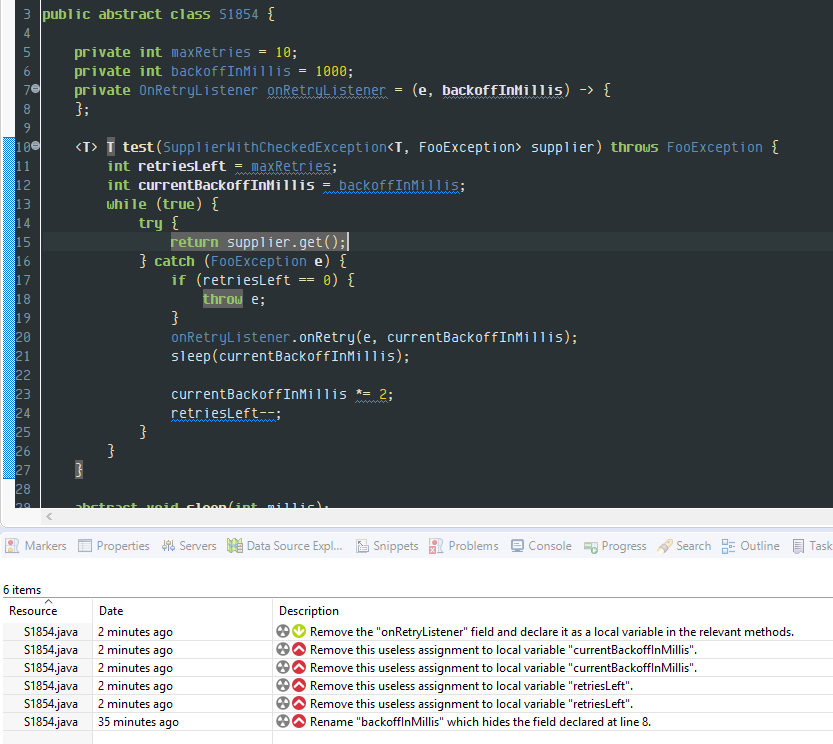Viewport: 833px width, 744px height.
Task: Click the left arrow of the horizontal scrollbar
Action: 49,516
